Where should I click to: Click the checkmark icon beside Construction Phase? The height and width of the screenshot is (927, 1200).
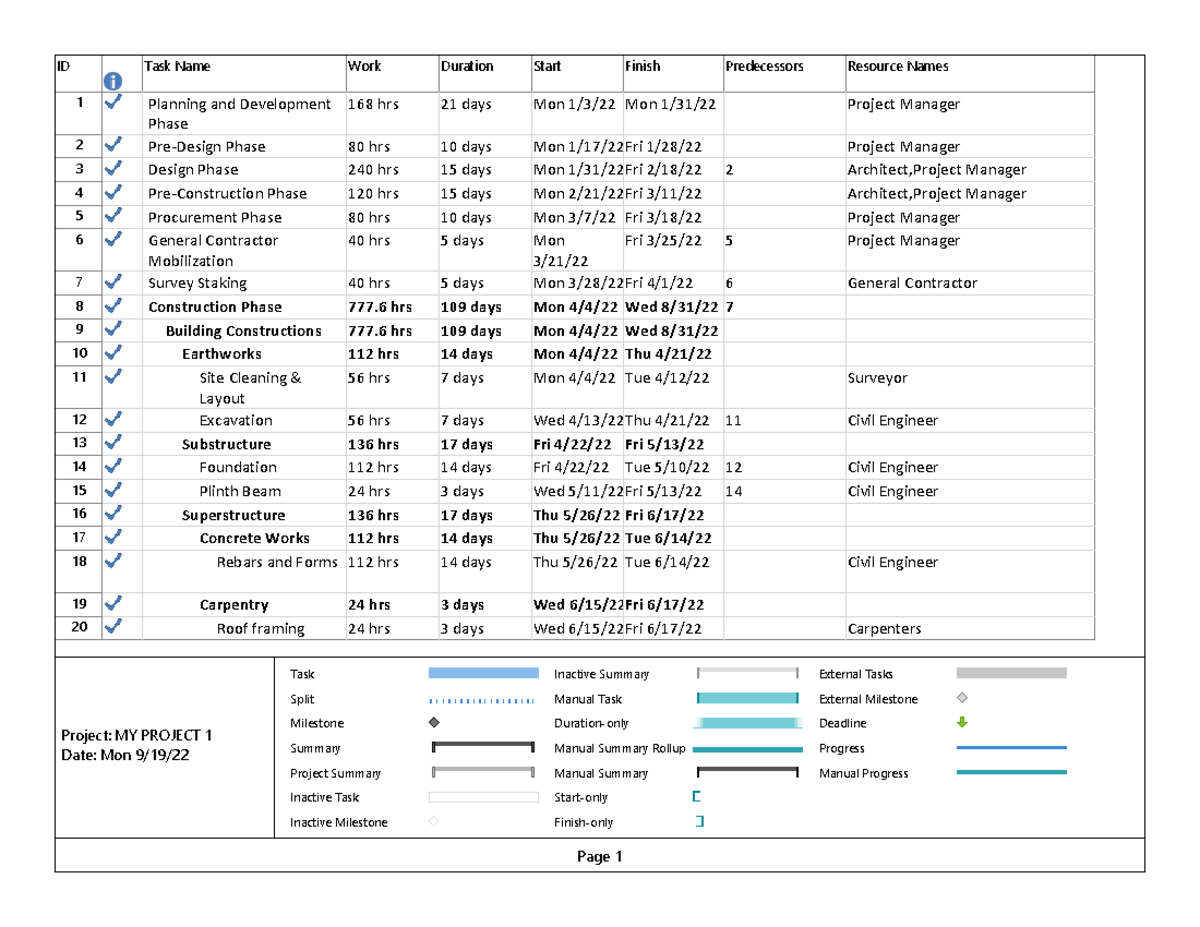pyautogui.click(x=113, y=305)
